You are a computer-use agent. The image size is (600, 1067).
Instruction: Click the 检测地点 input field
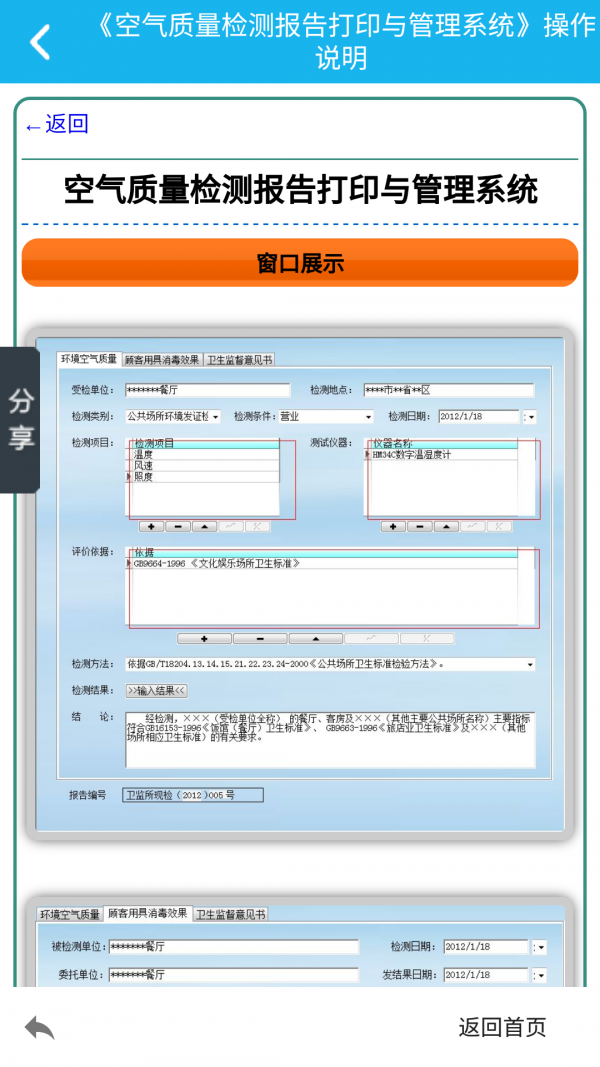(x=449, y=391)
